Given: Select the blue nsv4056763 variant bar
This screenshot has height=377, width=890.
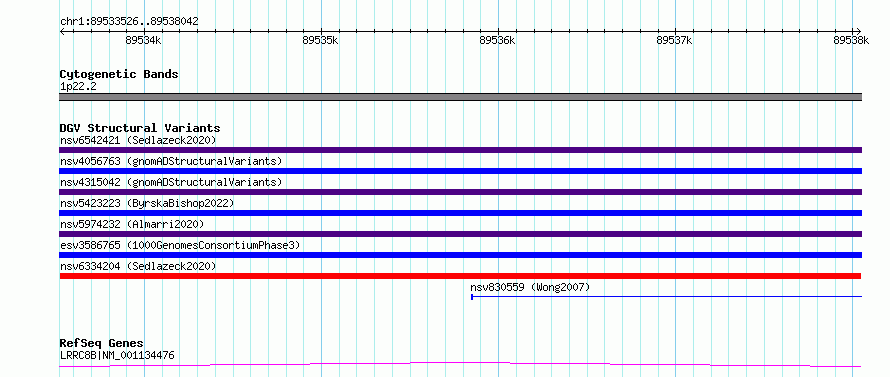Looking at the screenshot, I should point(460,171).
